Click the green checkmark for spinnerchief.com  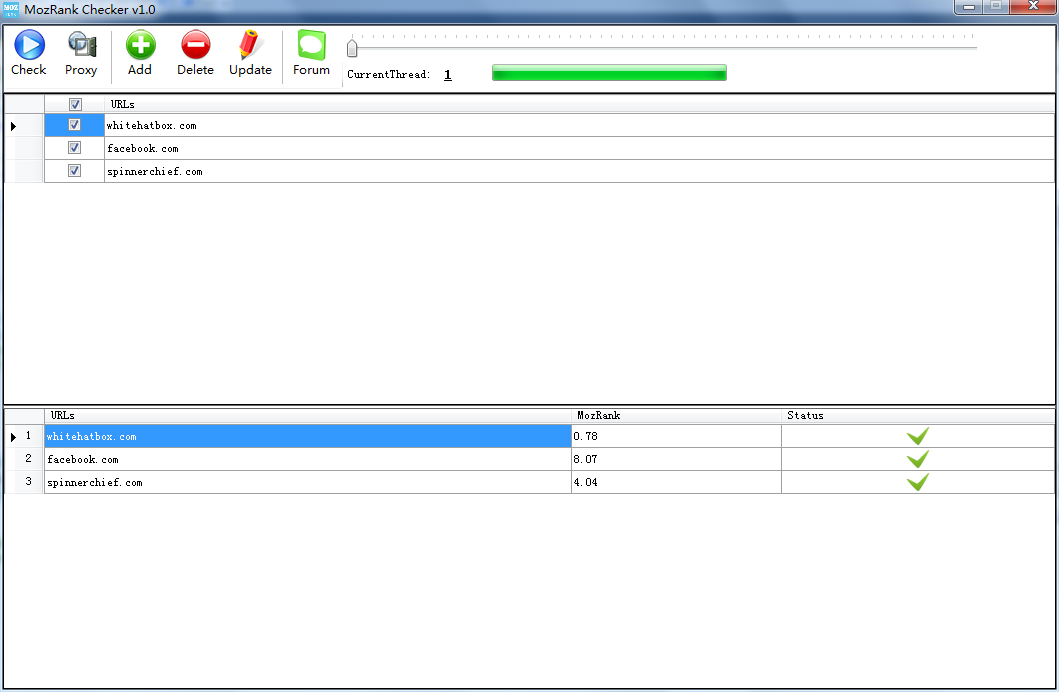(x=917, y=482)
